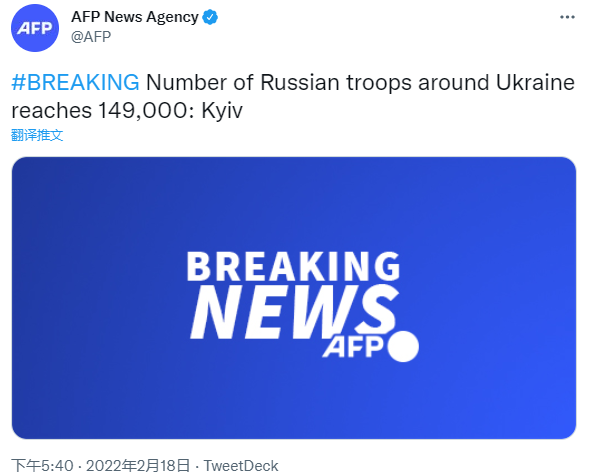Open the #BREAKING hashtag link
Image resolution: width=593 pixels, height=476 pixels.
click(x=75, y=82)
